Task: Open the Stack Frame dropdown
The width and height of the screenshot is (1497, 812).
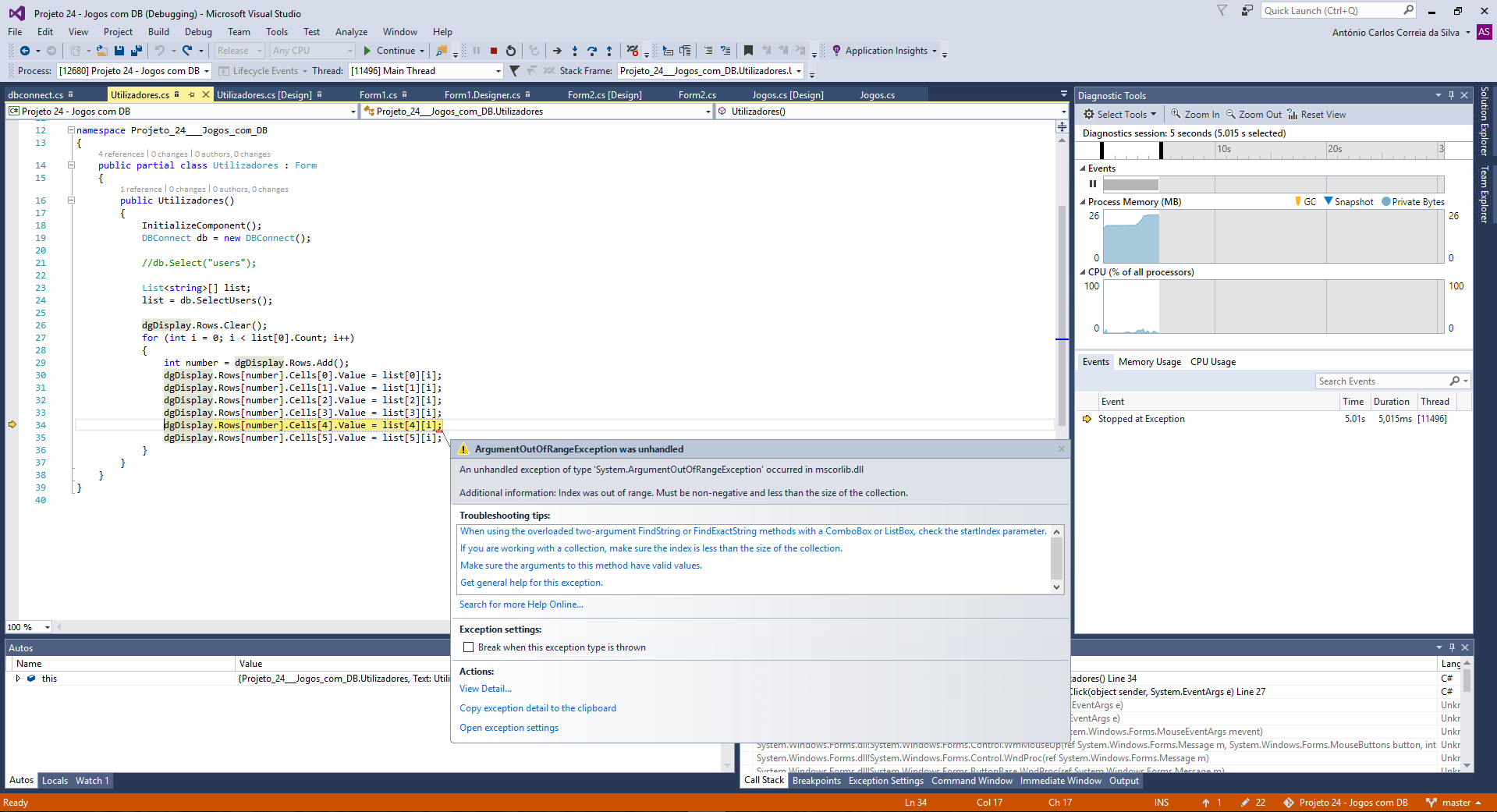Action: click(x=799, y=71)
